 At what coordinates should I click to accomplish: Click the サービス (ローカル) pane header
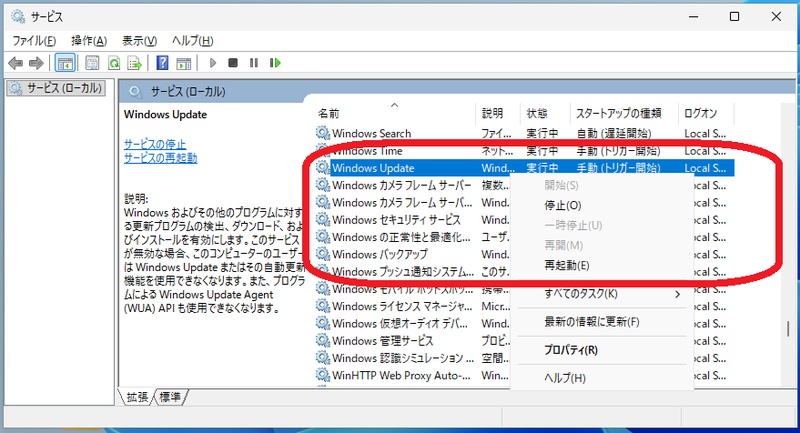(457, 91)
